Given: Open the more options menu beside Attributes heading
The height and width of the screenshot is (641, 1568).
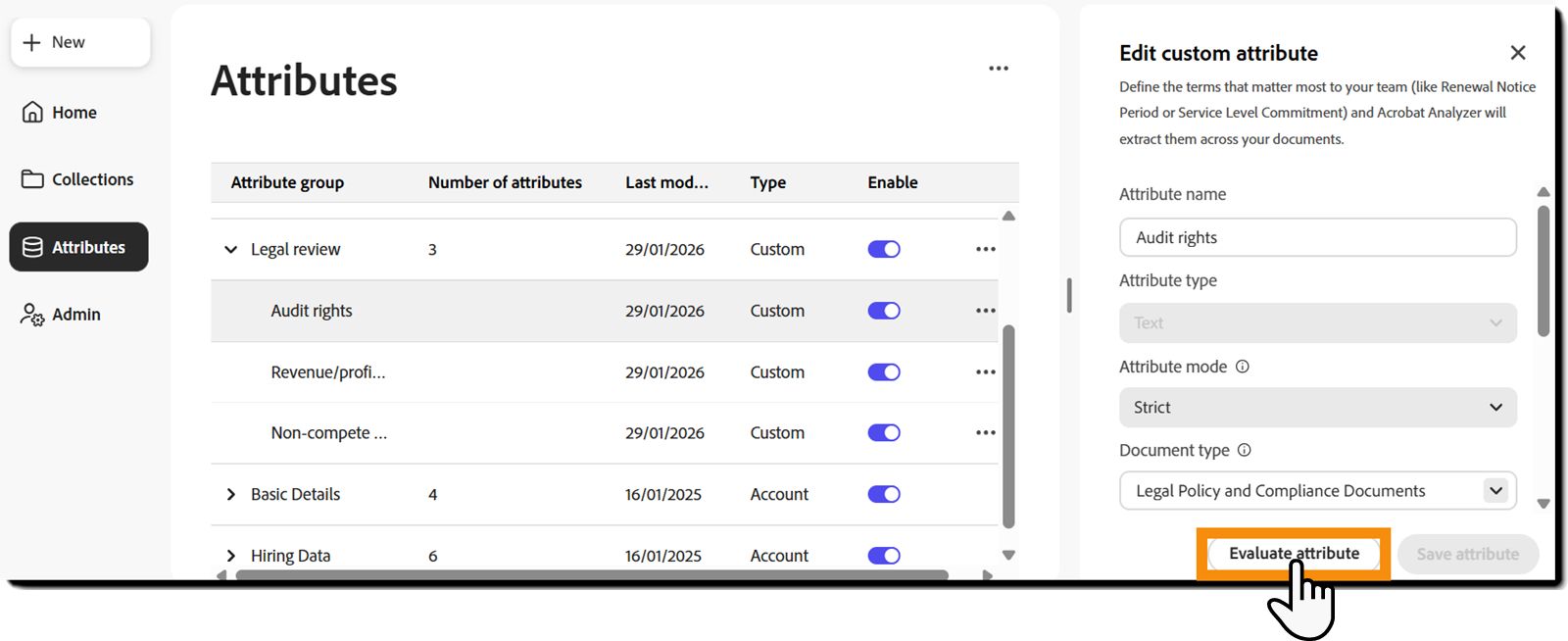Looking at the screenshot, I should click(998, 69).
